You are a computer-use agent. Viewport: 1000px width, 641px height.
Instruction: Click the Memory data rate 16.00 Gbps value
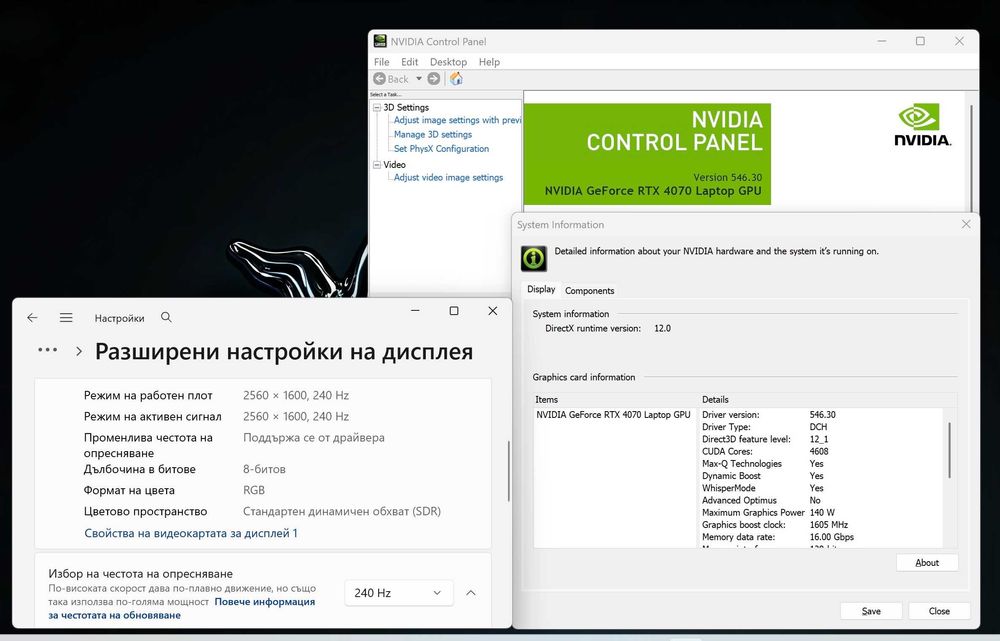(x=832, y=537)
